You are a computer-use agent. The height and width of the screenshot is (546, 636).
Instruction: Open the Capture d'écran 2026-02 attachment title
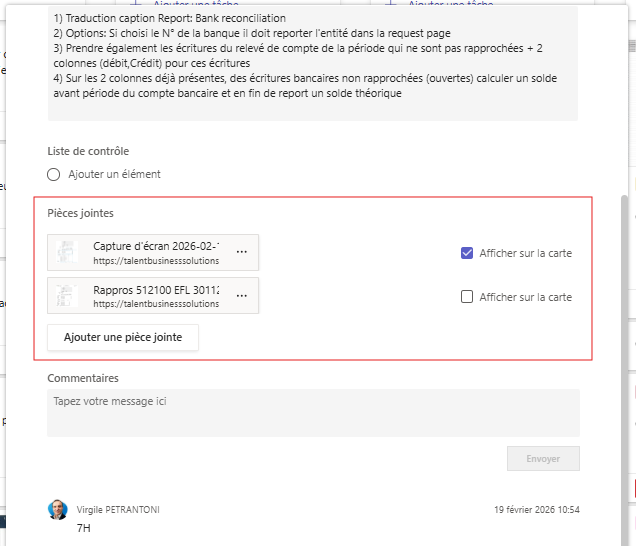pyautogui.click(x=156, y=246)
